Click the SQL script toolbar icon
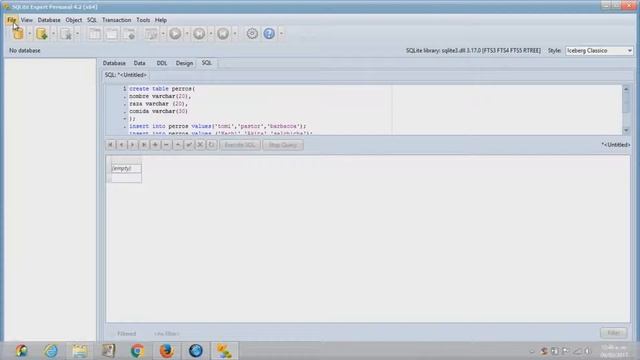 click(x=151, y=34)
